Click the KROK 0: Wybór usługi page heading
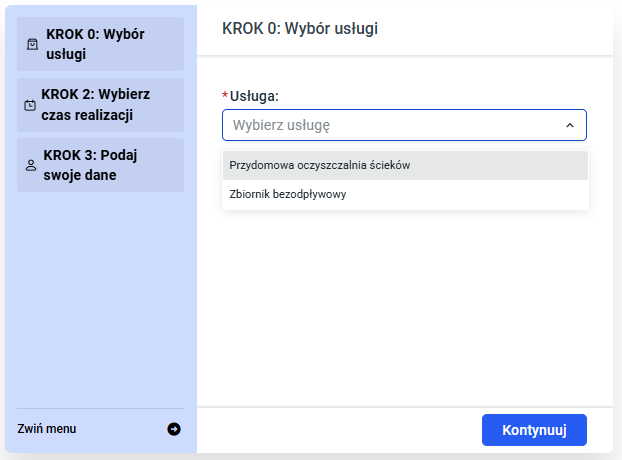This screenshot has height=460, width=622. [300, 28]
